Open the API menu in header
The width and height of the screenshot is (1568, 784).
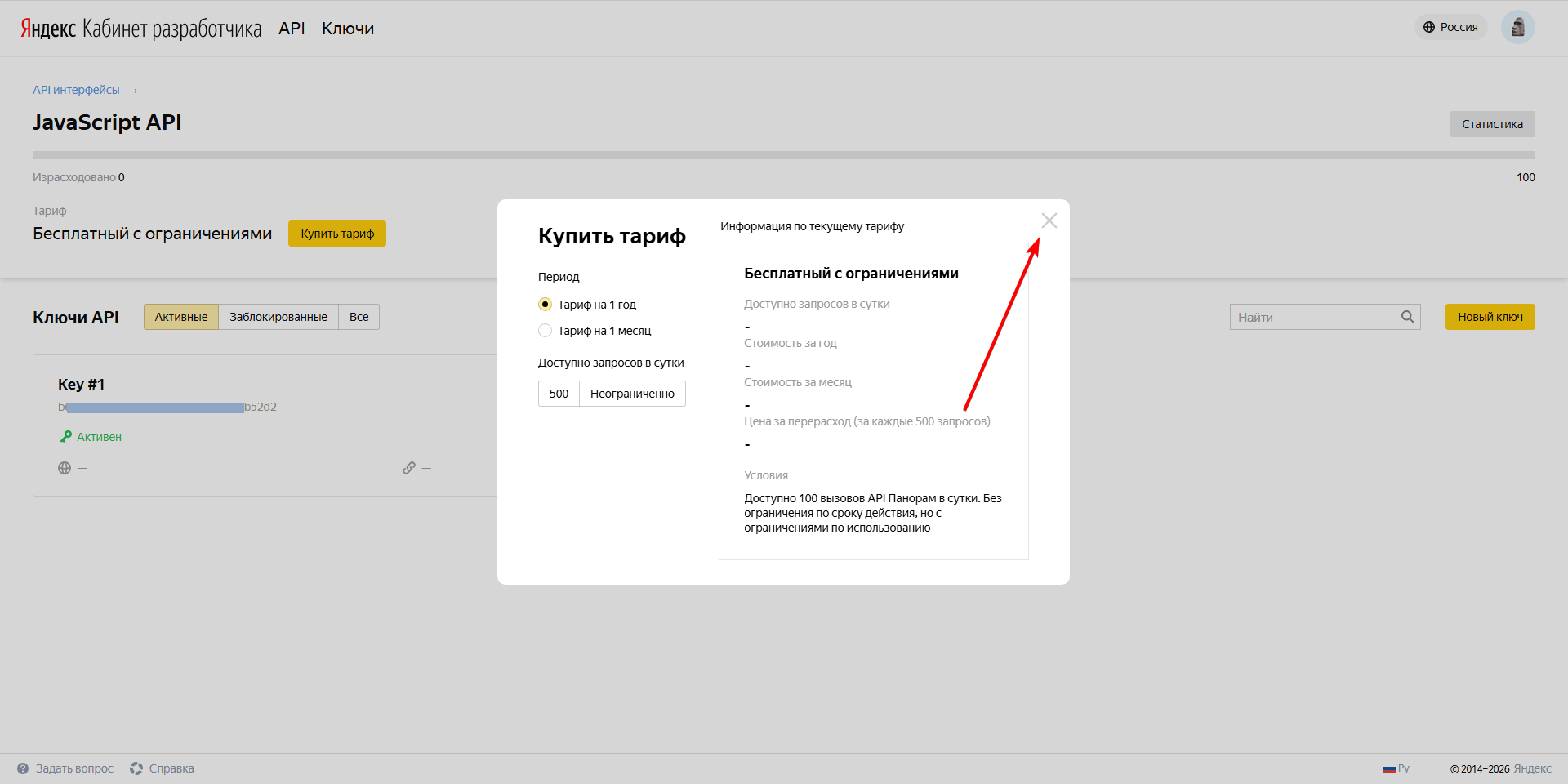(x=292, y=29)
